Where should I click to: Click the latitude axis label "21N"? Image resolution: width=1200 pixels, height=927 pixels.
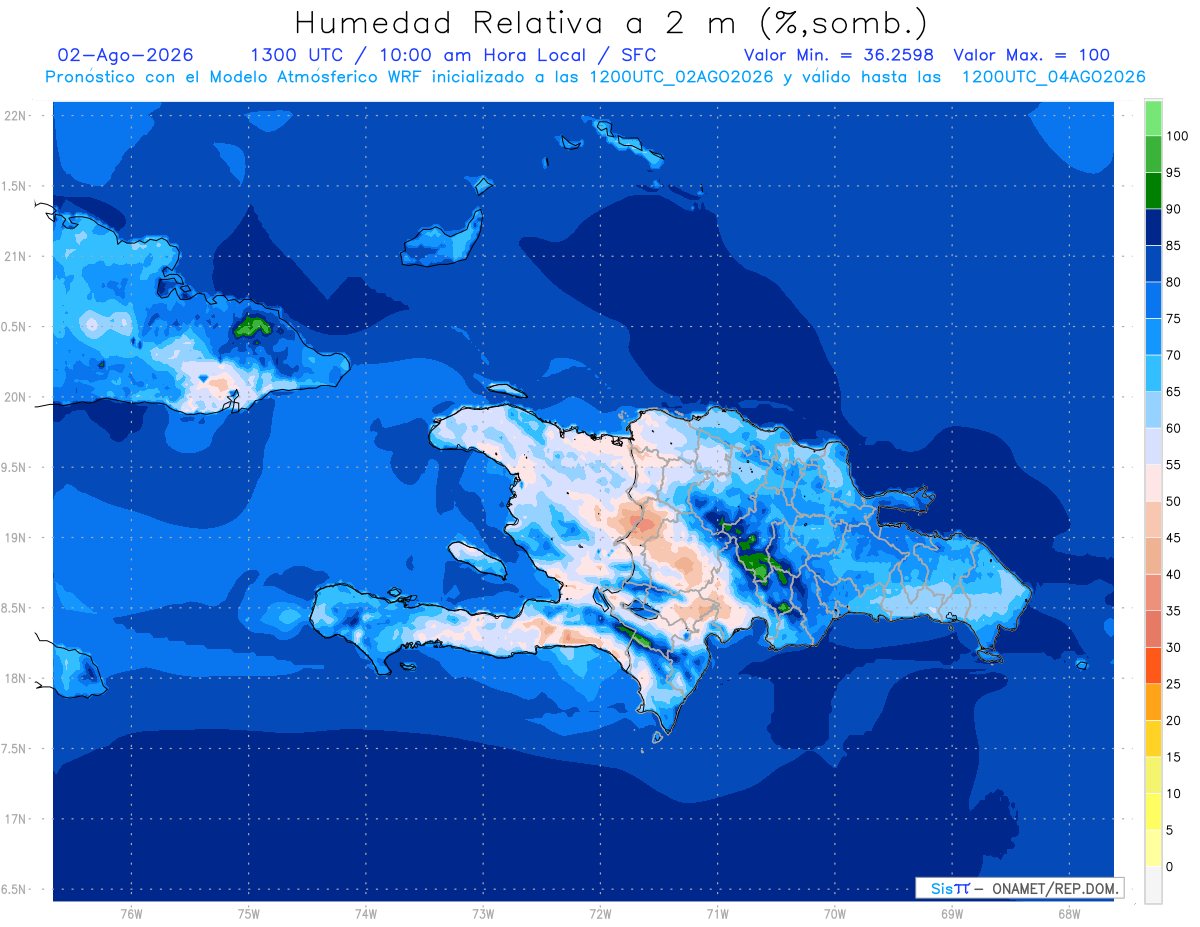[14, 256]
